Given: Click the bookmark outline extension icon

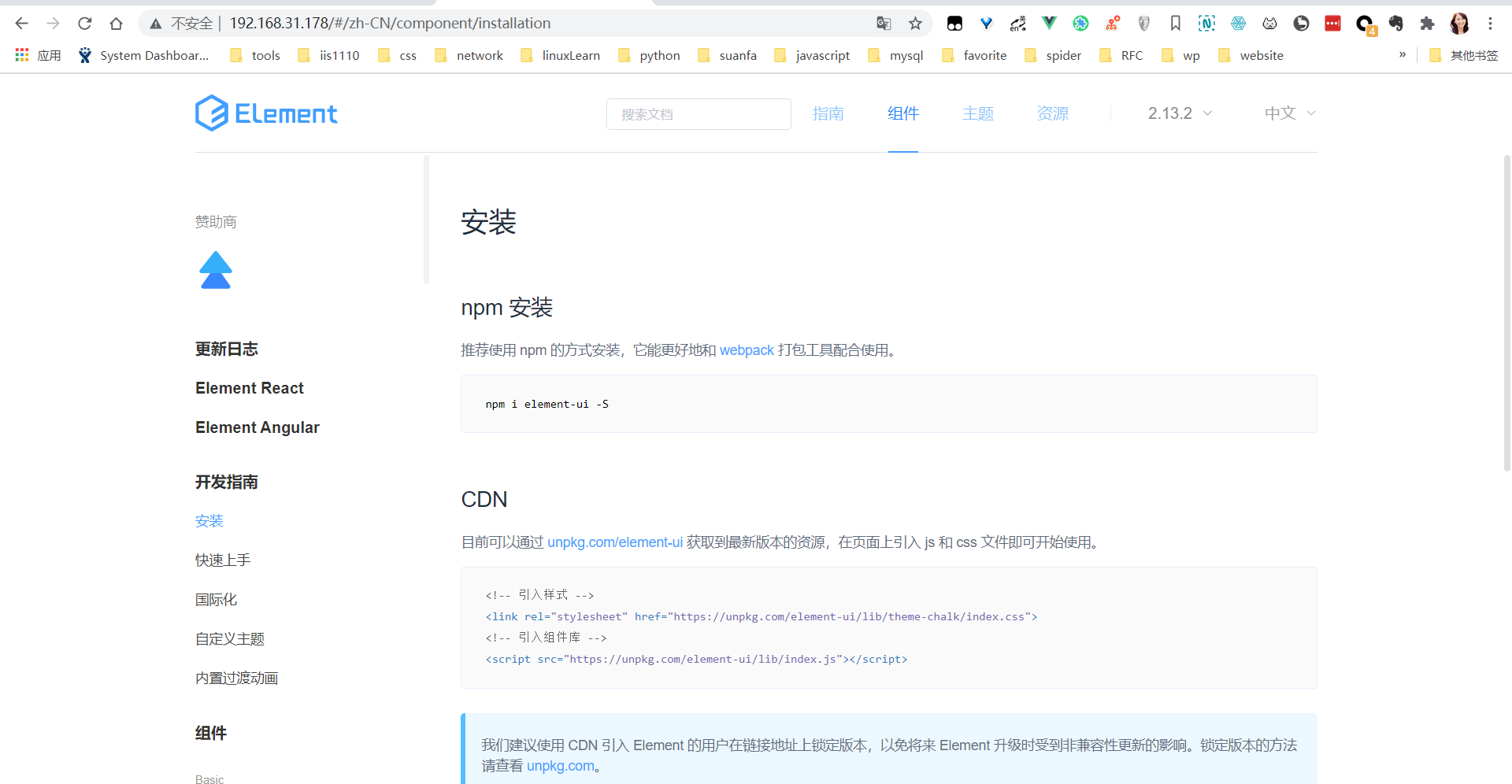Looking at the screenshot, I should click(x=1175, y=24).
